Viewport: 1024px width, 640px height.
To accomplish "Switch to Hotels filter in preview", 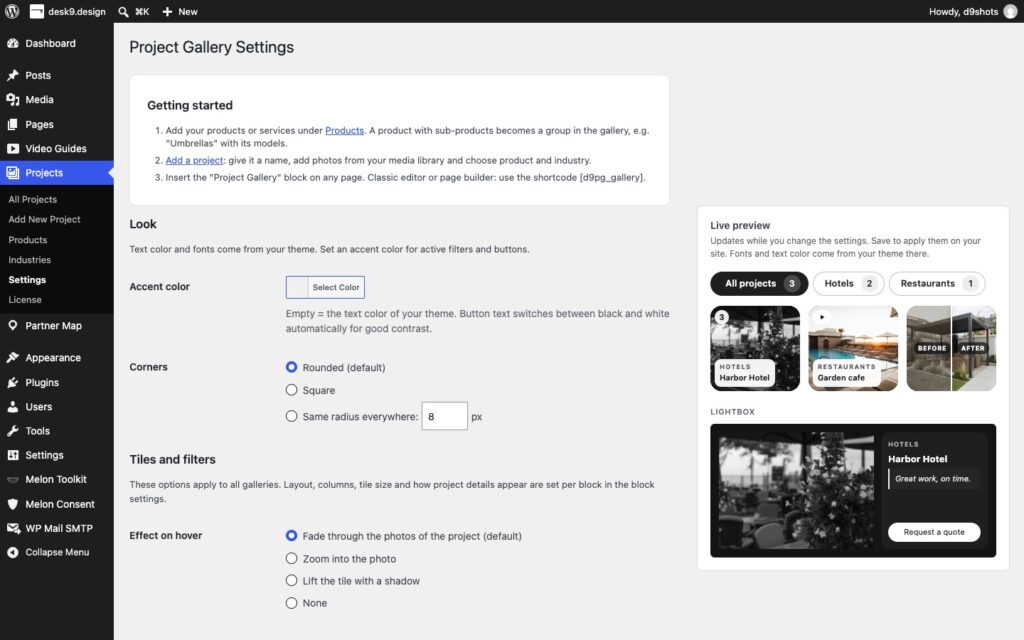I will click(x=848, y=283).
